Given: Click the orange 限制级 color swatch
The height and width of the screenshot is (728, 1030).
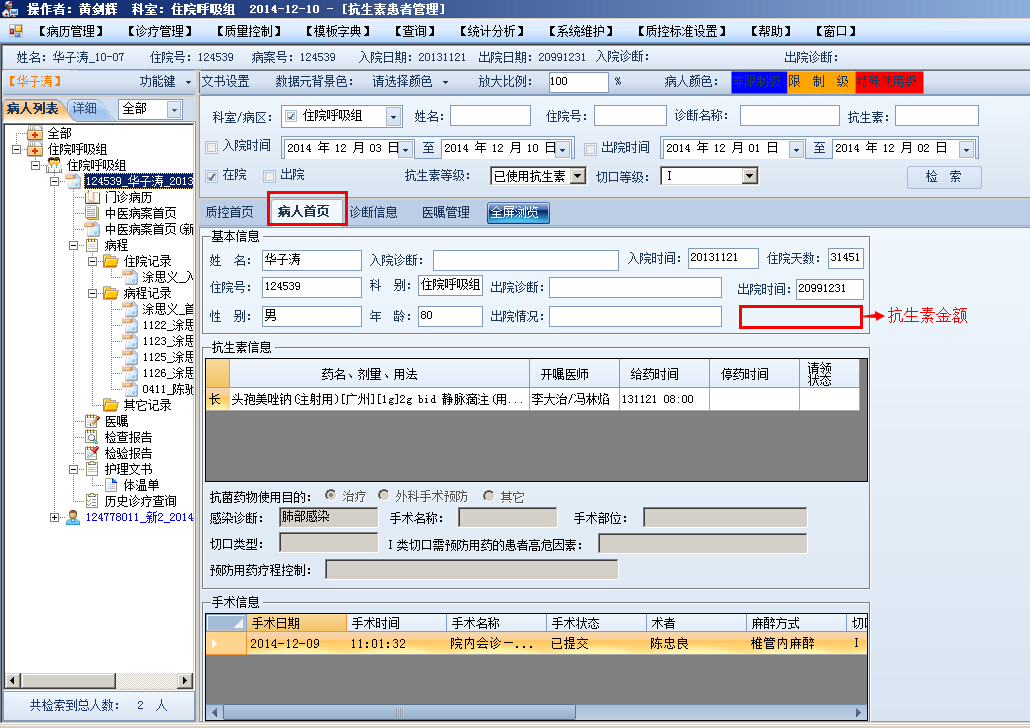Looking at the screenshot, I should (821, 81).
